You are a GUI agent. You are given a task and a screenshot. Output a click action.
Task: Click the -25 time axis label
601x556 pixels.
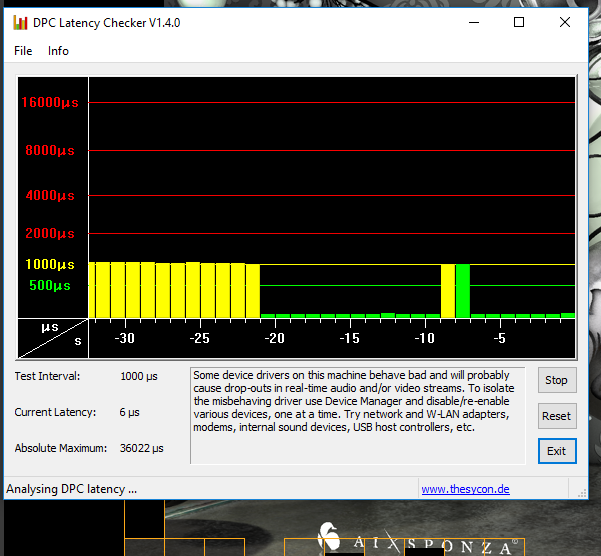pyautogui.click(x=199, y=338)
